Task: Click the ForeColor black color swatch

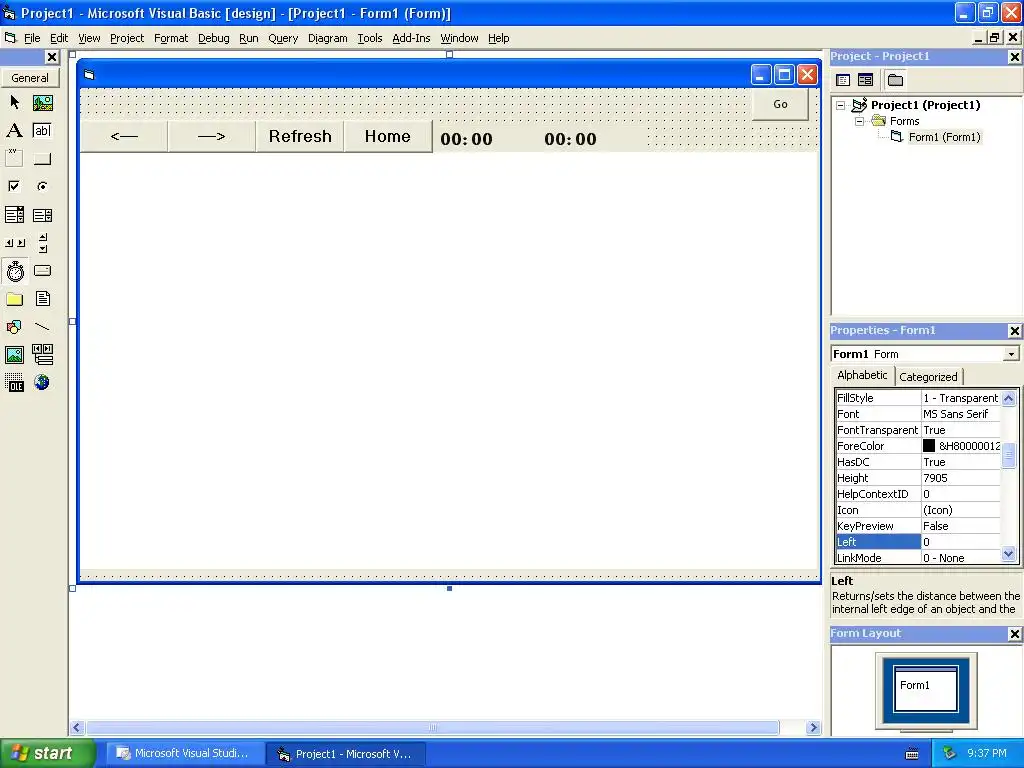Action: [929, 446]
